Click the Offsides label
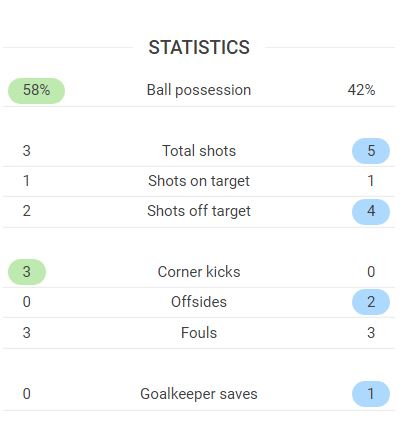The width and height of the screenshot is (406, 431). pos(199,302)
